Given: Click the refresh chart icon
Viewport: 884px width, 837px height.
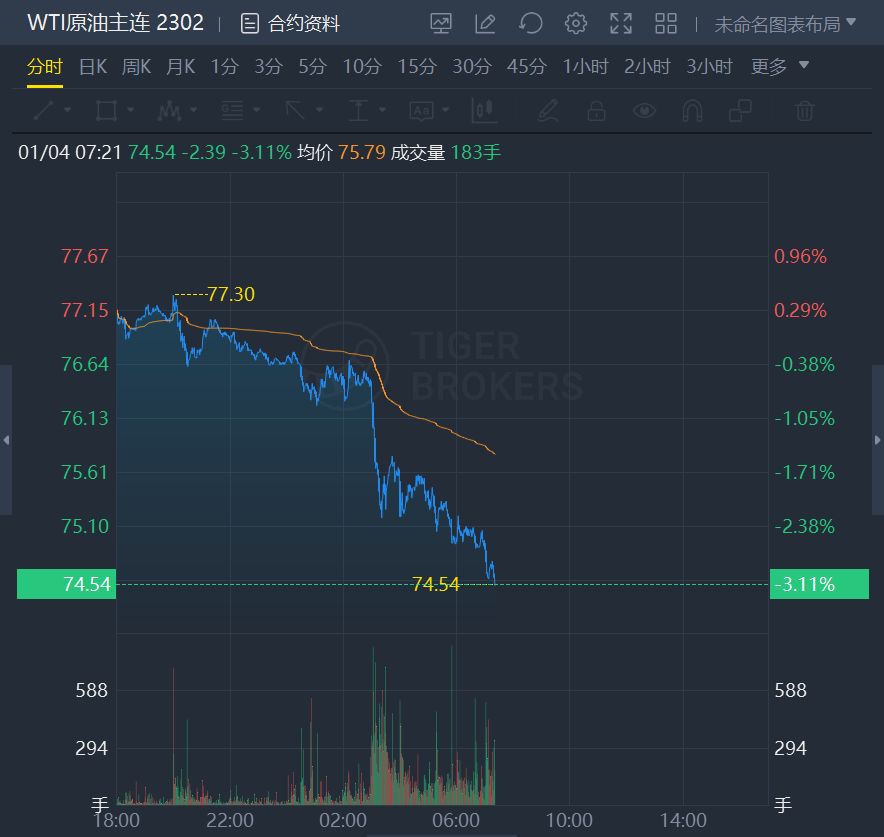Looking at the screenshot, I should [531, 23].
